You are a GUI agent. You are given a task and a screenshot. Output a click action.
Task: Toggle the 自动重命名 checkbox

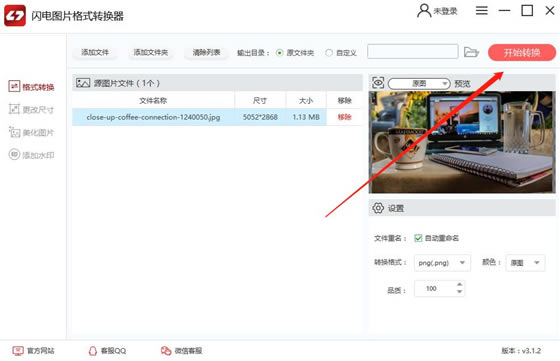418,238
